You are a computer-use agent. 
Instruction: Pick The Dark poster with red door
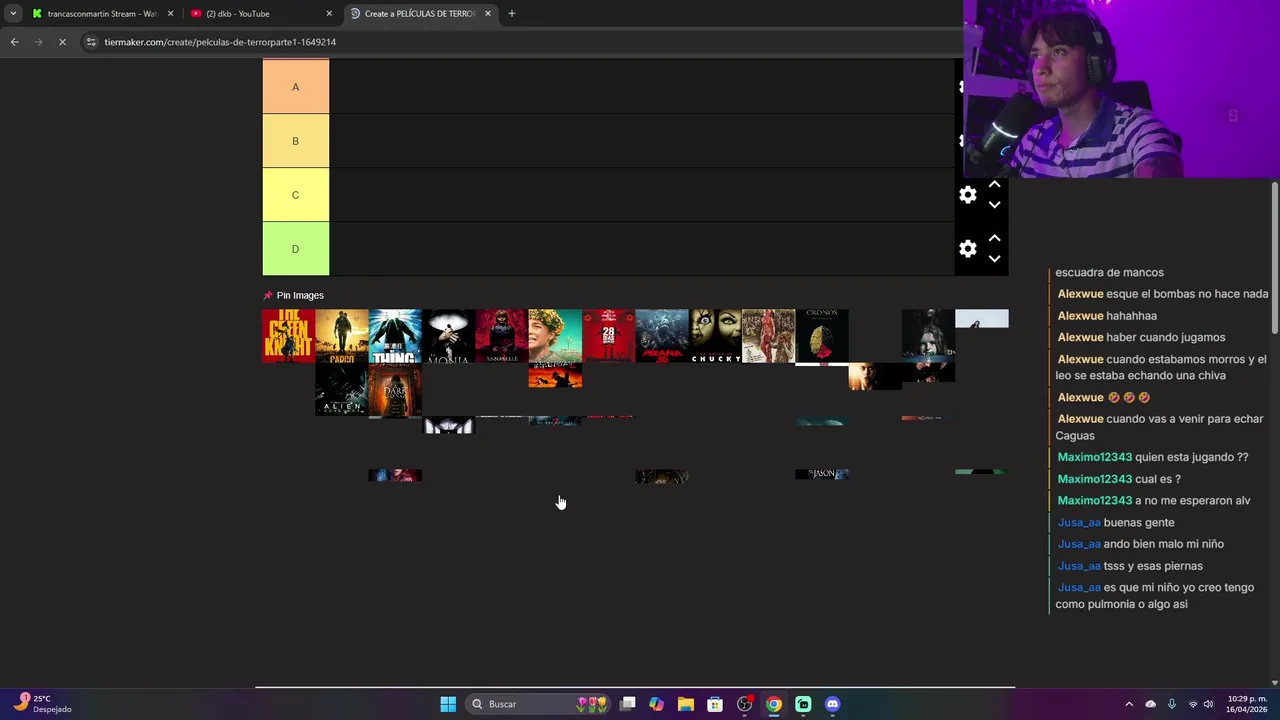(x=395, y=389)
